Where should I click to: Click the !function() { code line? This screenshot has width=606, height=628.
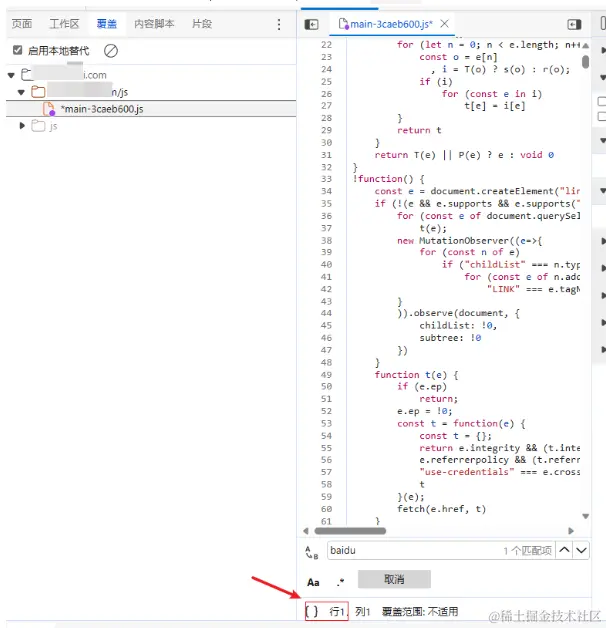tap(389, 179)
